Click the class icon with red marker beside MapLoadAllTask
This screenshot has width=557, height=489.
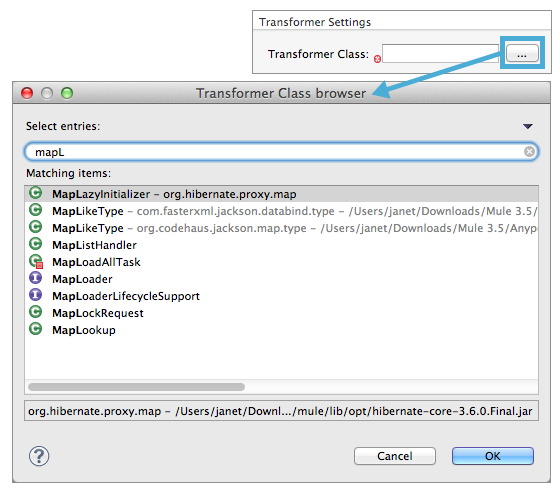[36, 261]
